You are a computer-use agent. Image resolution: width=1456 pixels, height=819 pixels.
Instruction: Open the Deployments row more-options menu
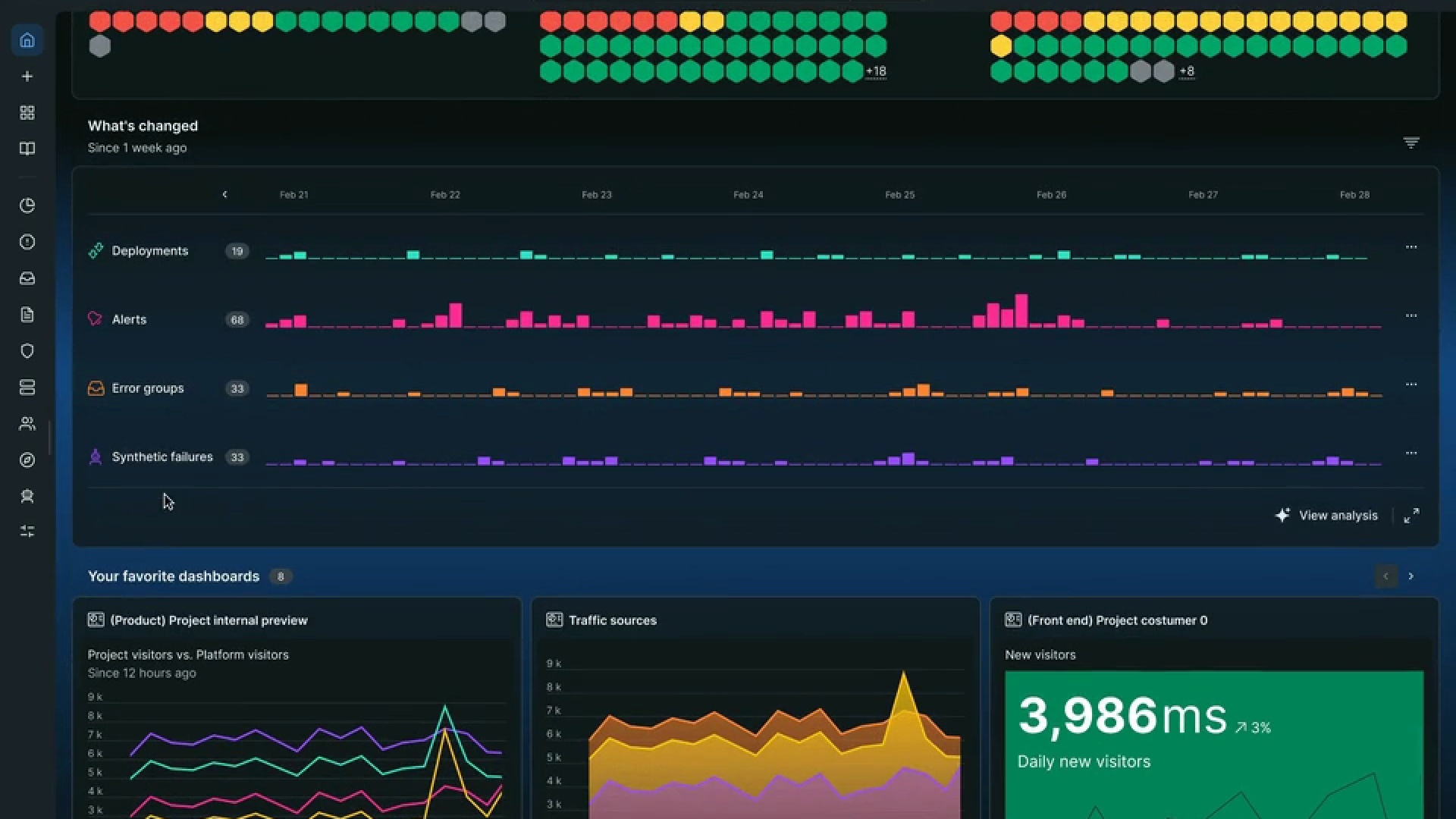(x=1410, y=247)
